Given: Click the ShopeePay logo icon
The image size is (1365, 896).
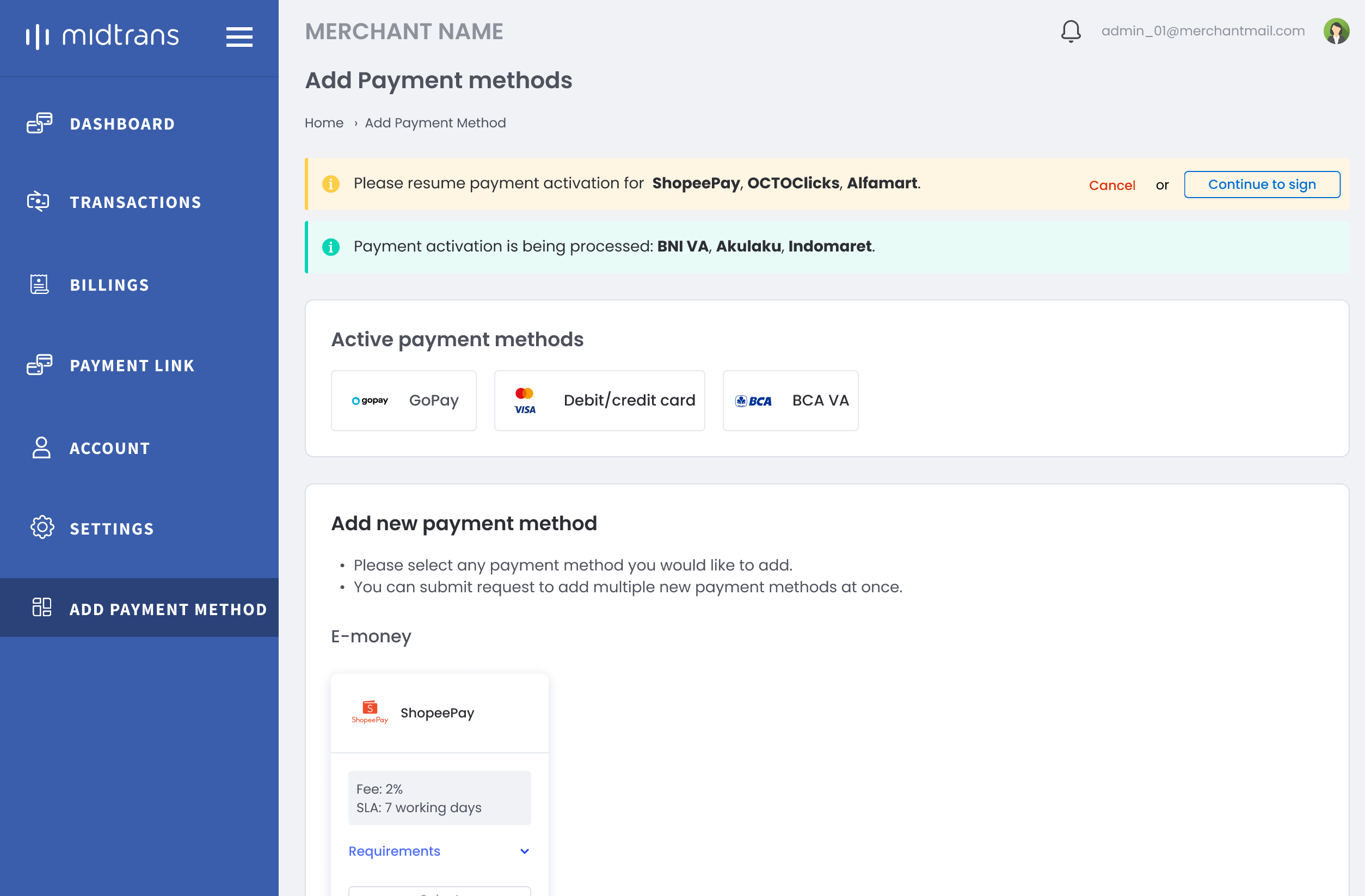Looking at the screenshot, I should click(x=370, y=712).
